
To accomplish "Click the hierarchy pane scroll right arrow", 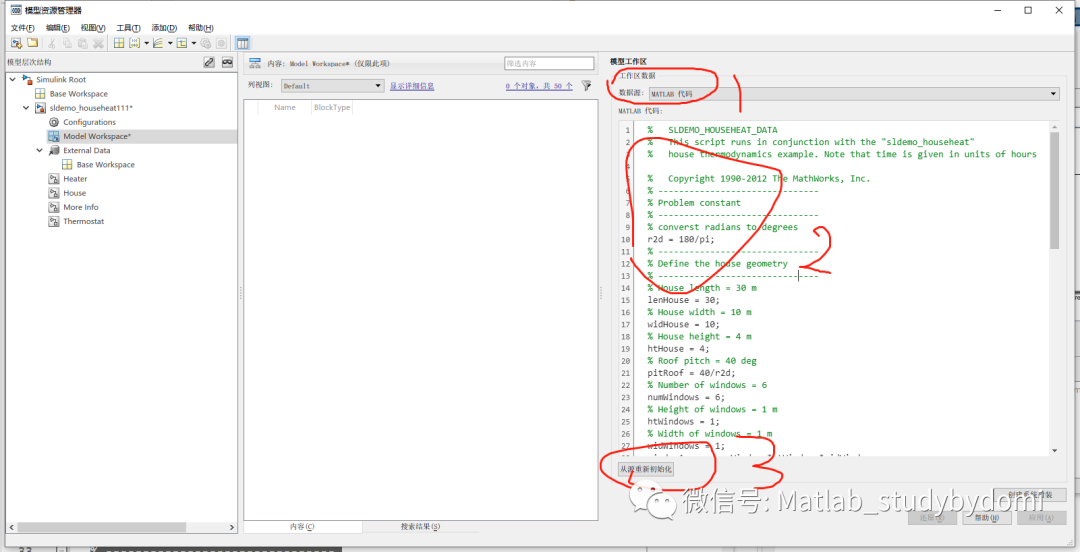I will [x=231, y=527].
